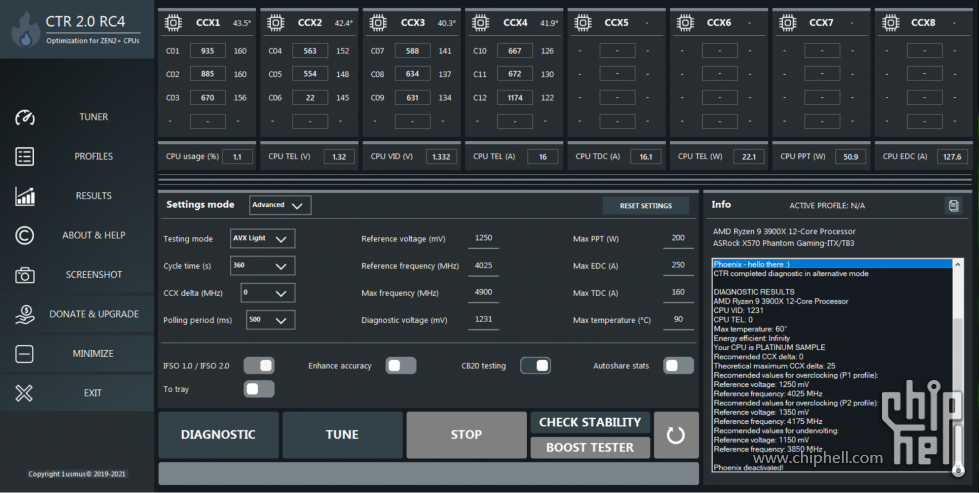The image size is (979, 493).
Task: Click the copy log icon in Info panel
Action: tap(953, 205)
